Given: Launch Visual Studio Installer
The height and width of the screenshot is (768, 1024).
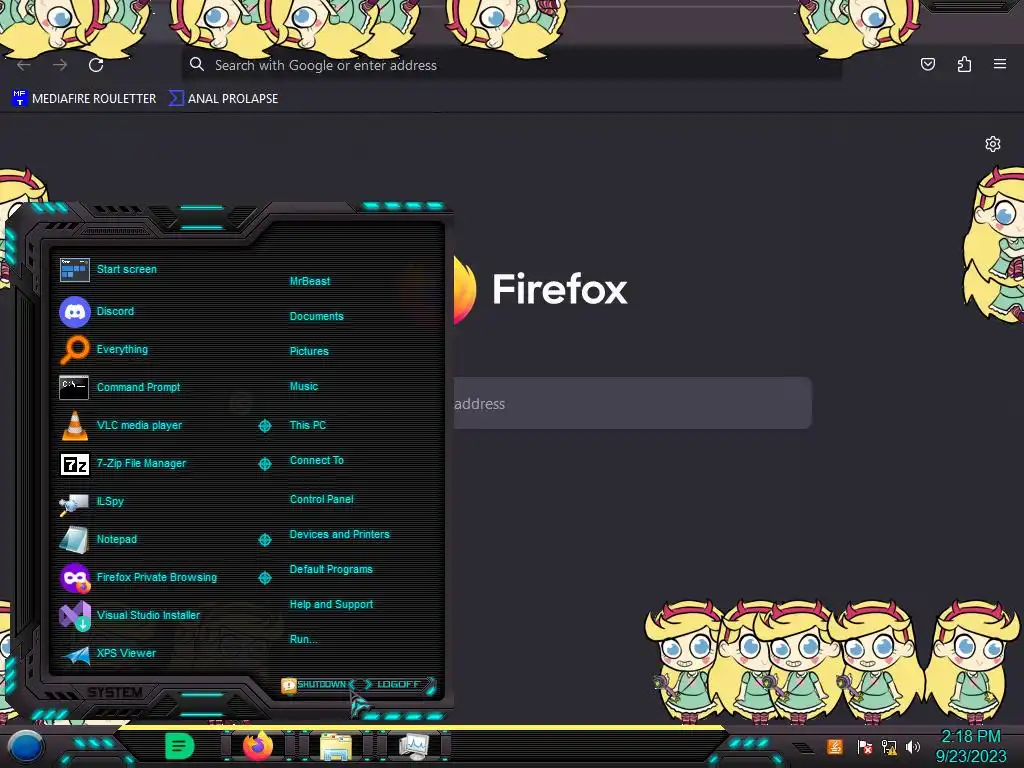Looking at the screenshot, I should pos(148,615).
